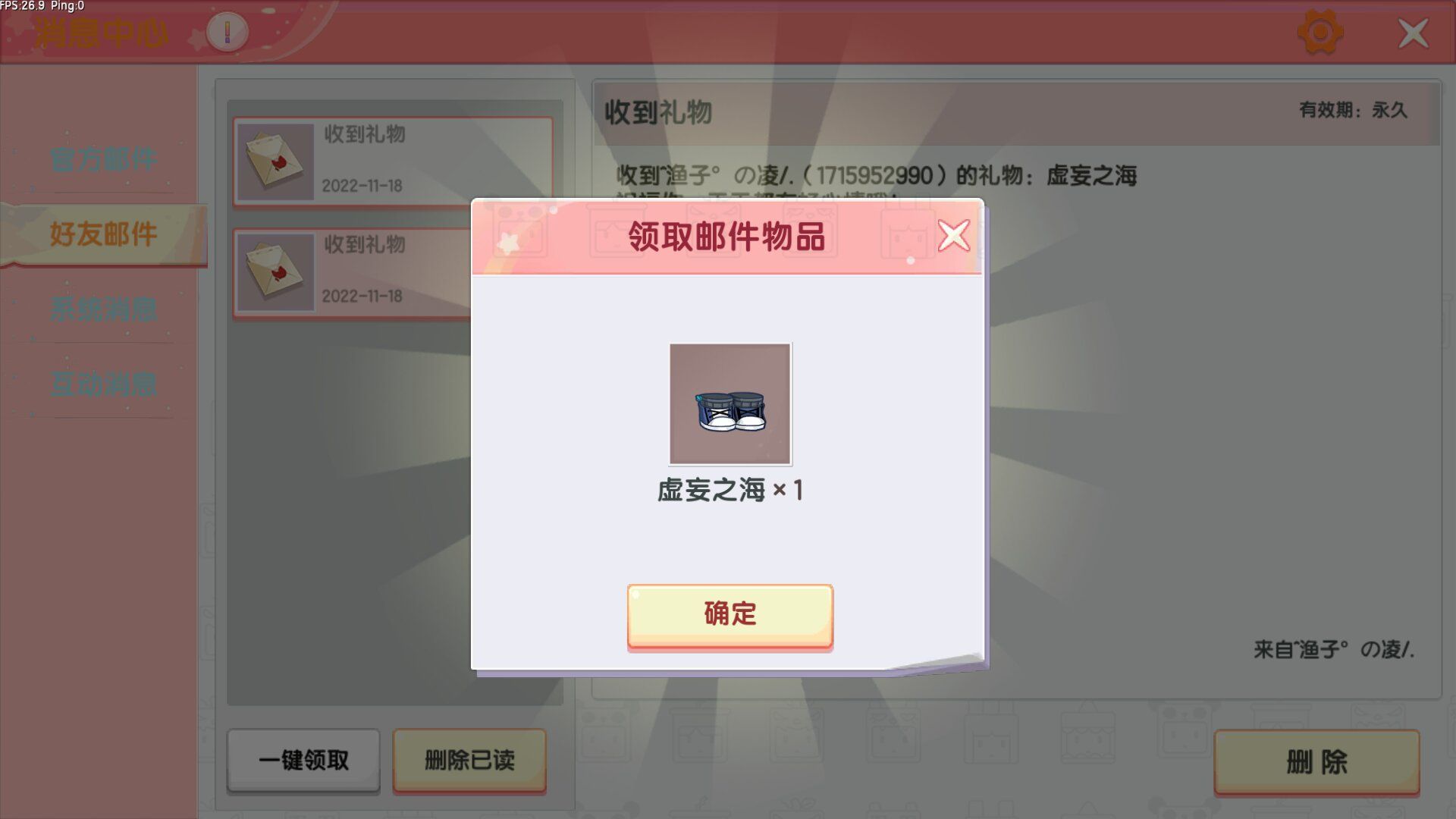The width and height of the screenshot is (1456, 819).
Task: Switch to the 好友邮件 tab
Action: 103,234
